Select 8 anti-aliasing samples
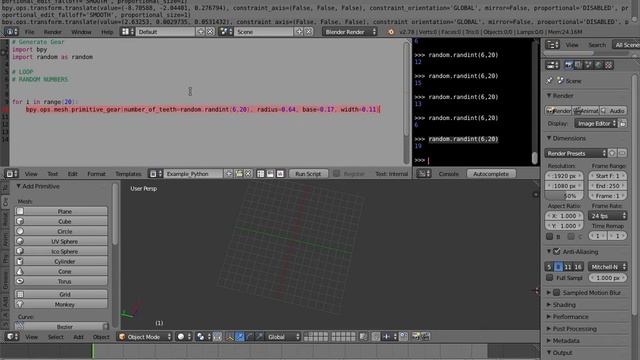This screenshot has width=640, height=360. pos(558,267)
